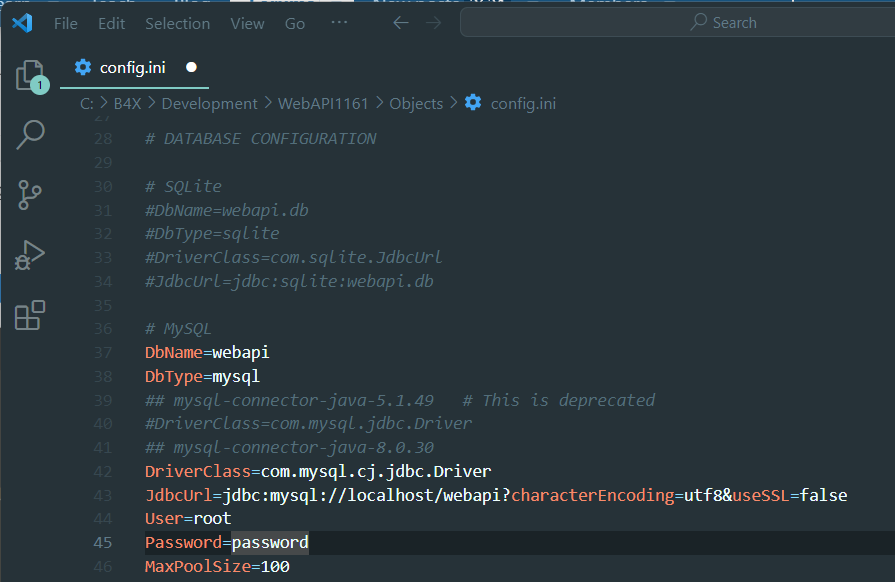Image resolution: width=895 pixels, height=582 pixels.
Task: Open the View menu
Action: click(x=247, y=23)
